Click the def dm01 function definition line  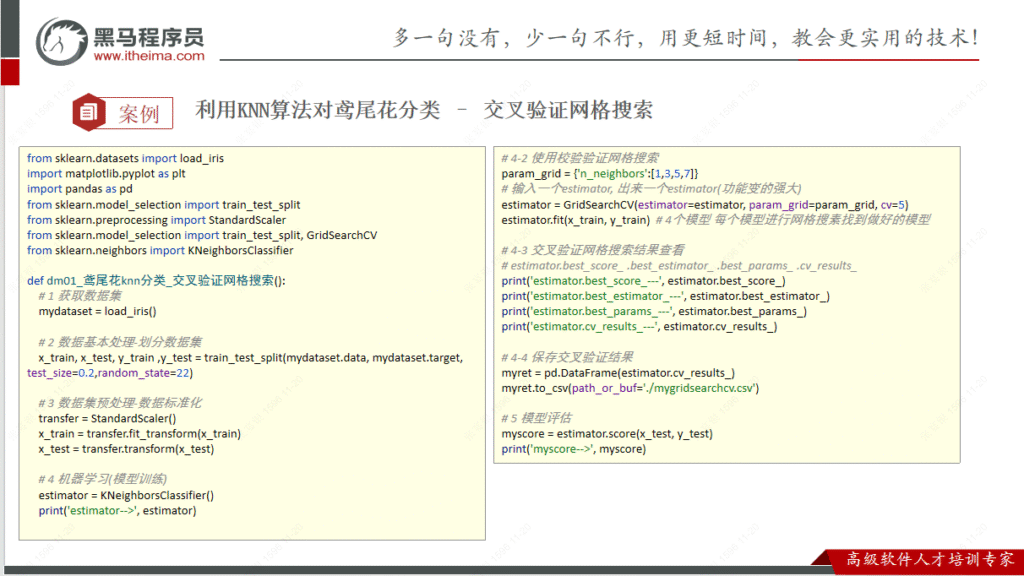pyautogui.click(x=155, y=281)
